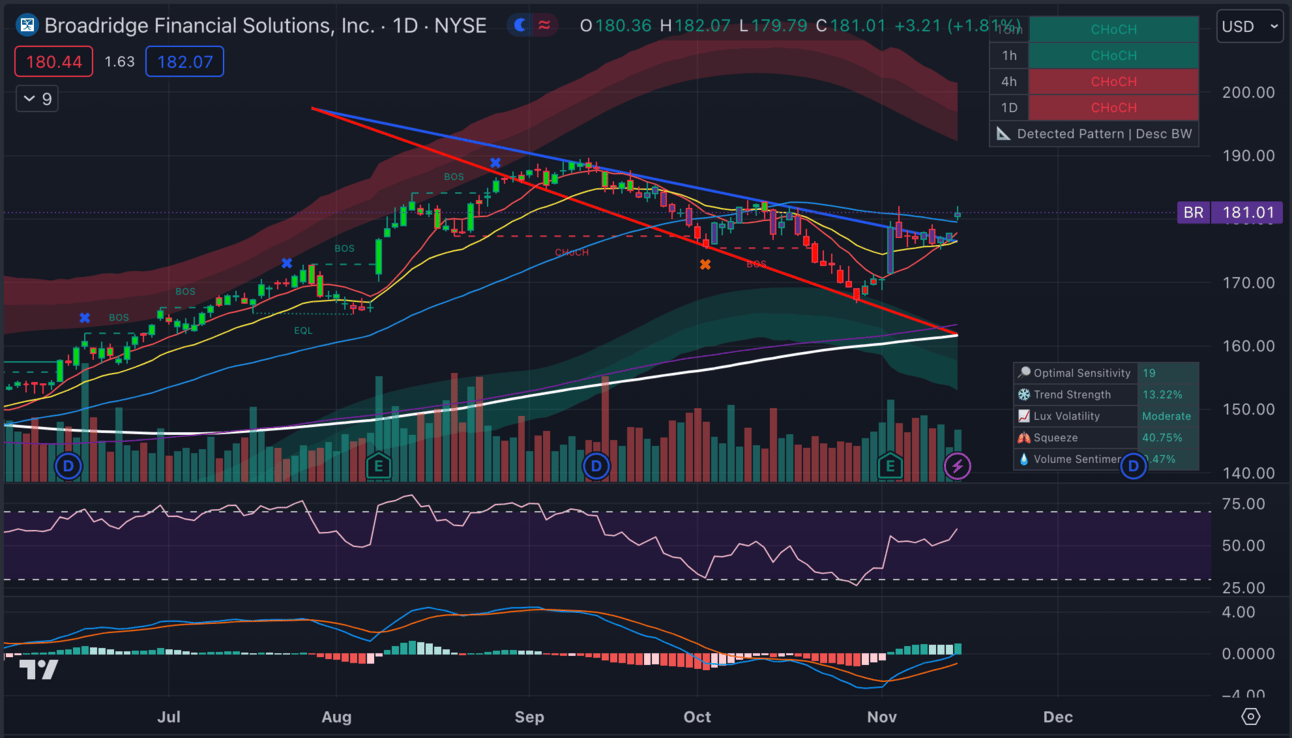
Task: Open the upcoming dividend D marker near Dec
Action: click(x=1133, y=465)
